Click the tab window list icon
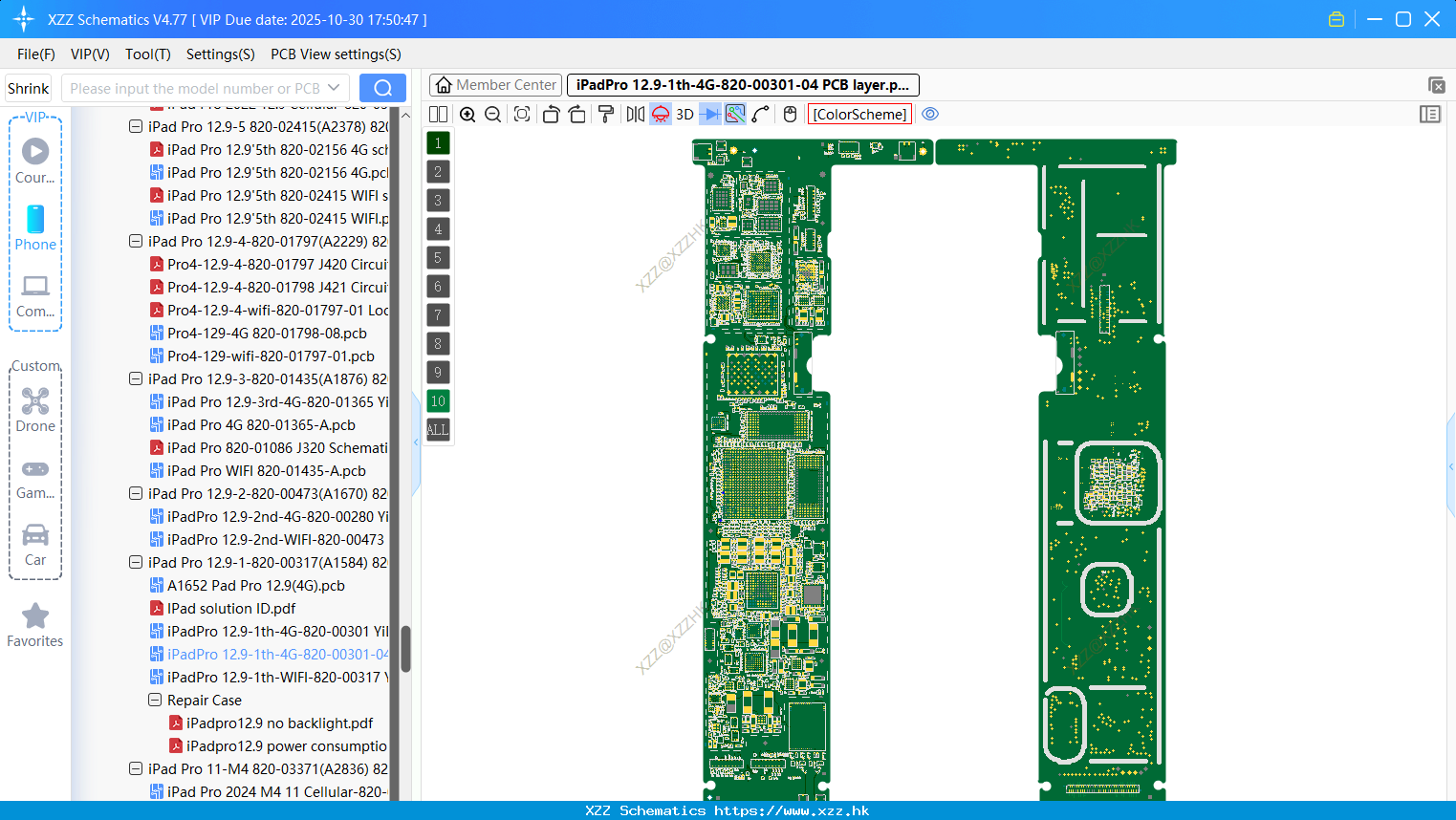 pos(1436,85)
